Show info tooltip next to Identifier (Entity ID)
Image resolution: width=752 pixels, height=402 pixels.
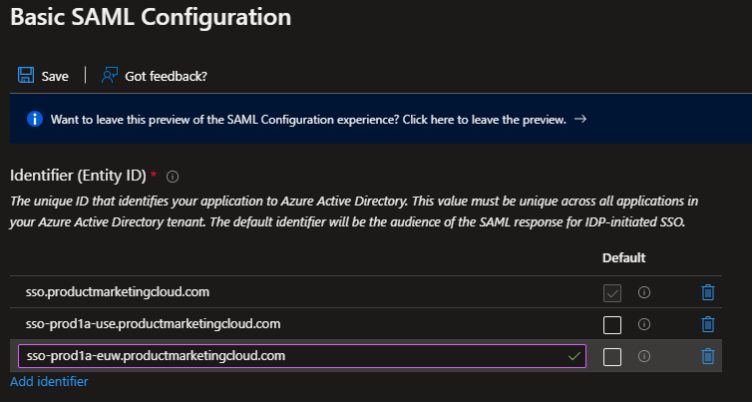[x=172, y=177]
